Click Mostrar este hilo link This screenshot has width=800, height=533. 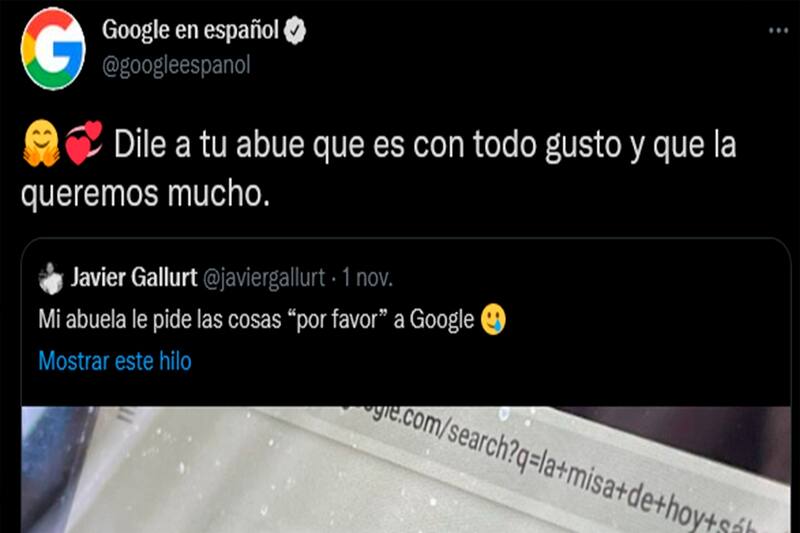[x=115, y=361]
